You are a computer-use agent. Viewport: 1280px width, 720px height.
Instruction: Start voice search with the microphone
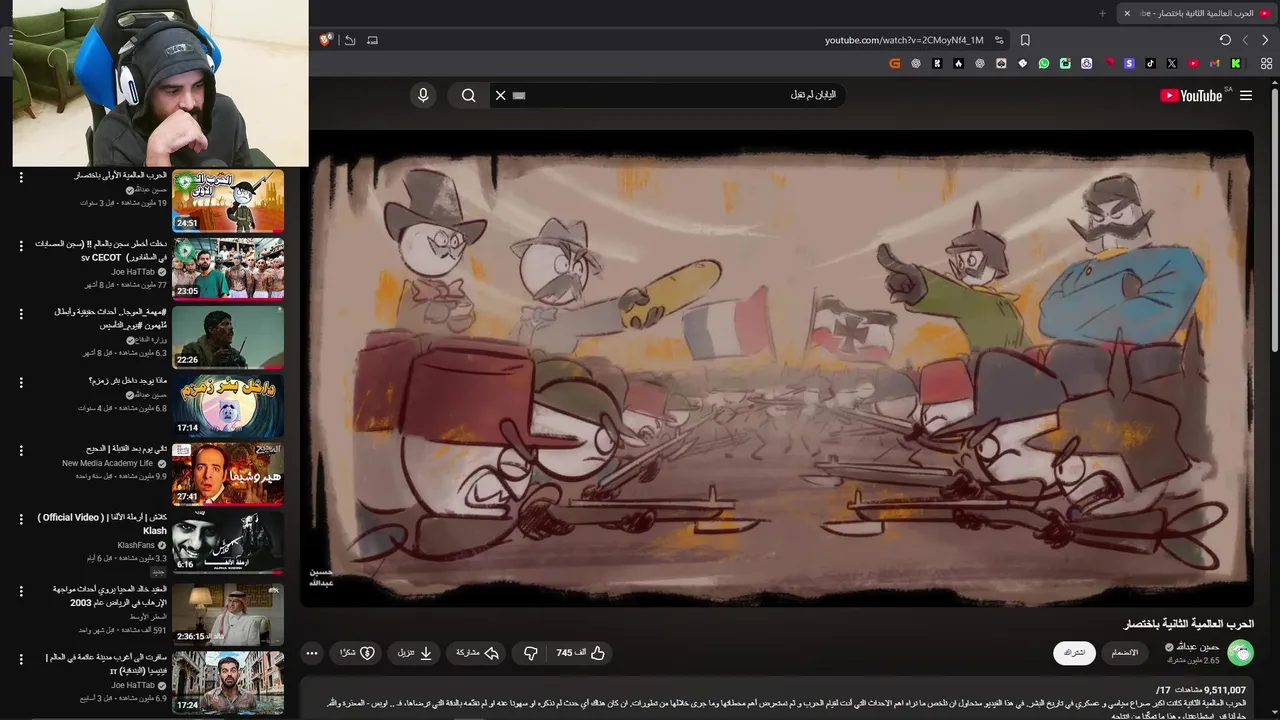tap(423, 95)
